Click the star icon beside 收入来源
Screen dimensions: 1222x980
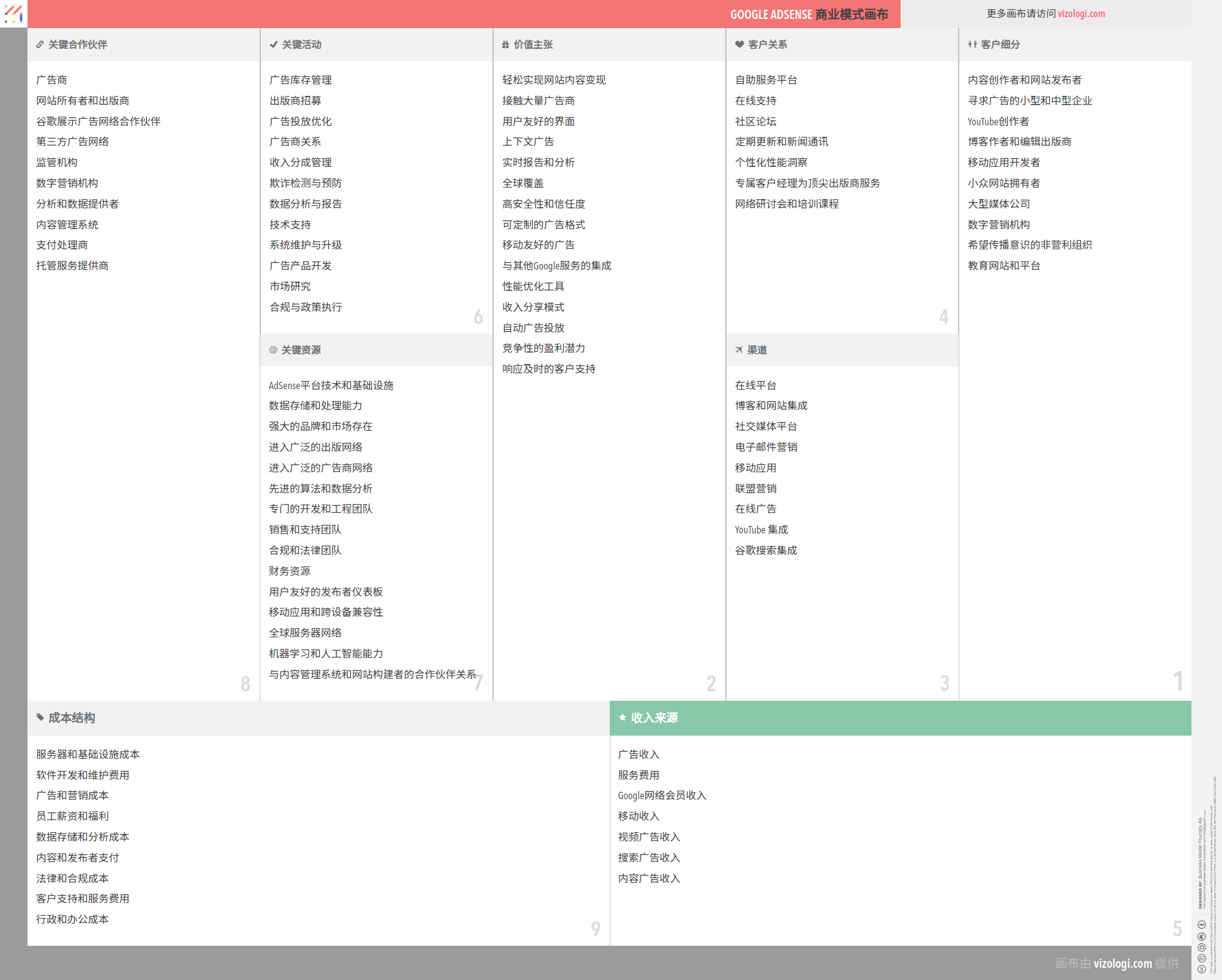pos(623,717)
